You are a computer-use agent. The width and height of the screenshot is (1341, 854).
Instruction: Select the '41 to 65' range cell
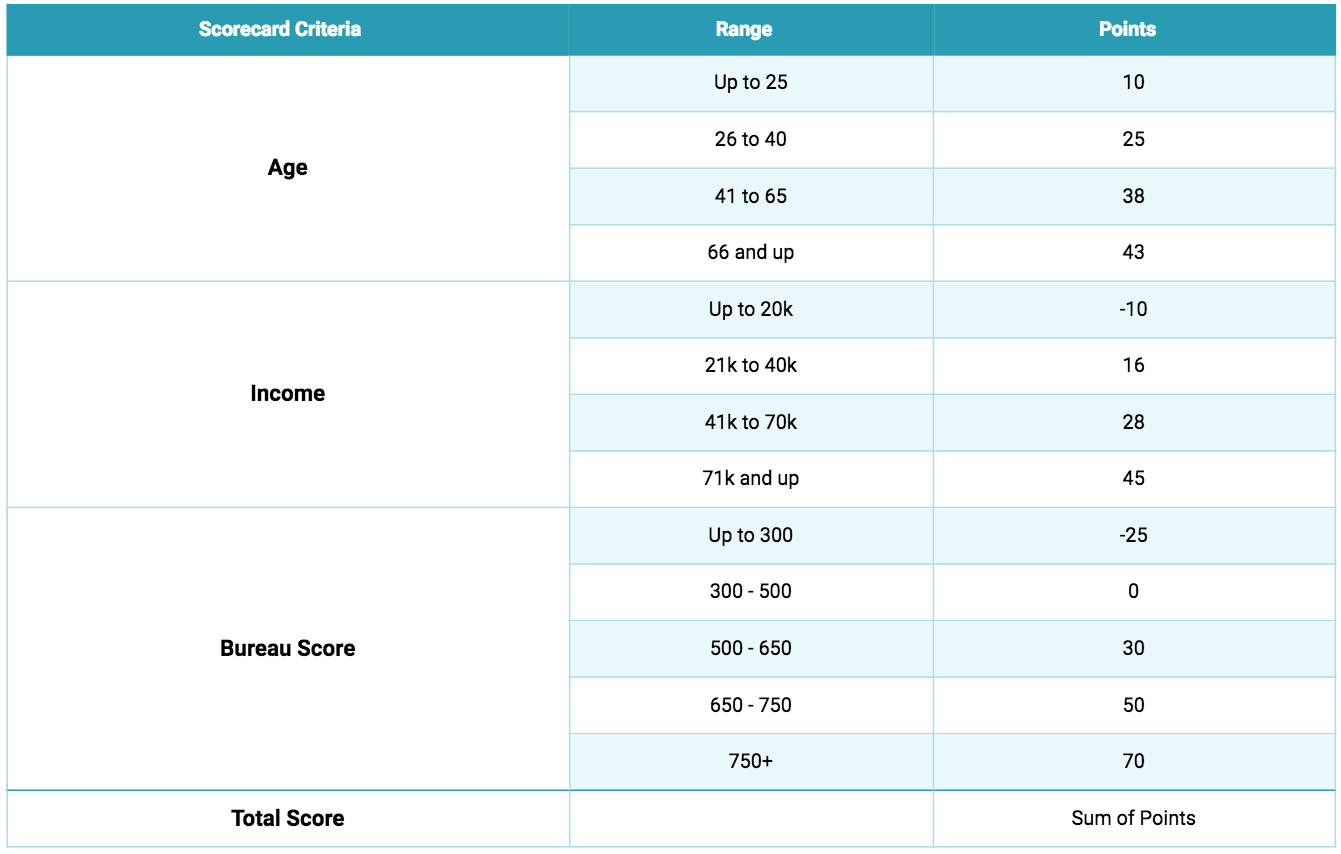tap(751, 196)
